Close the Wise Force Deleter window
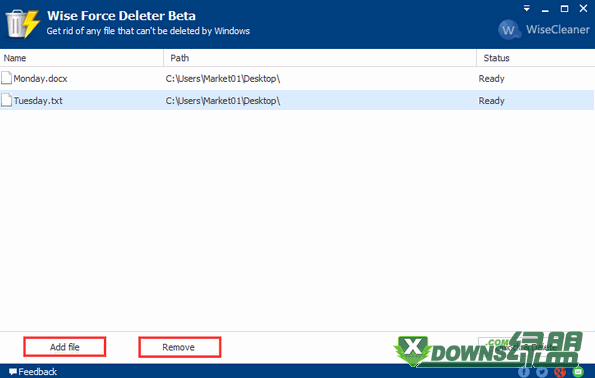595x378 pixels. (583, 8)
